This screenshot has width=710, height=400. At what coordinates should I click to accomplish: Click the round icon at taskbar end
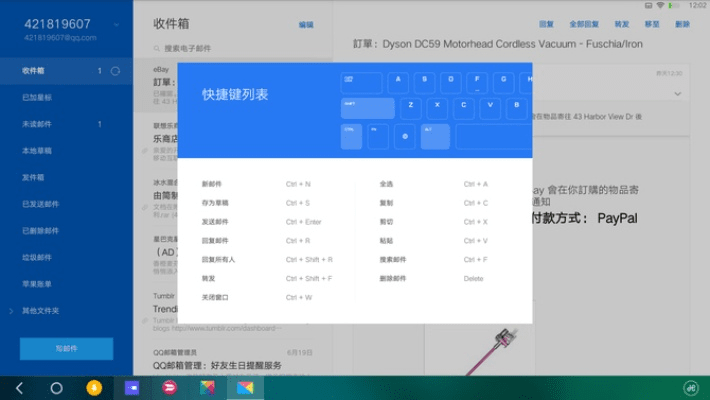tap(691, 388)
